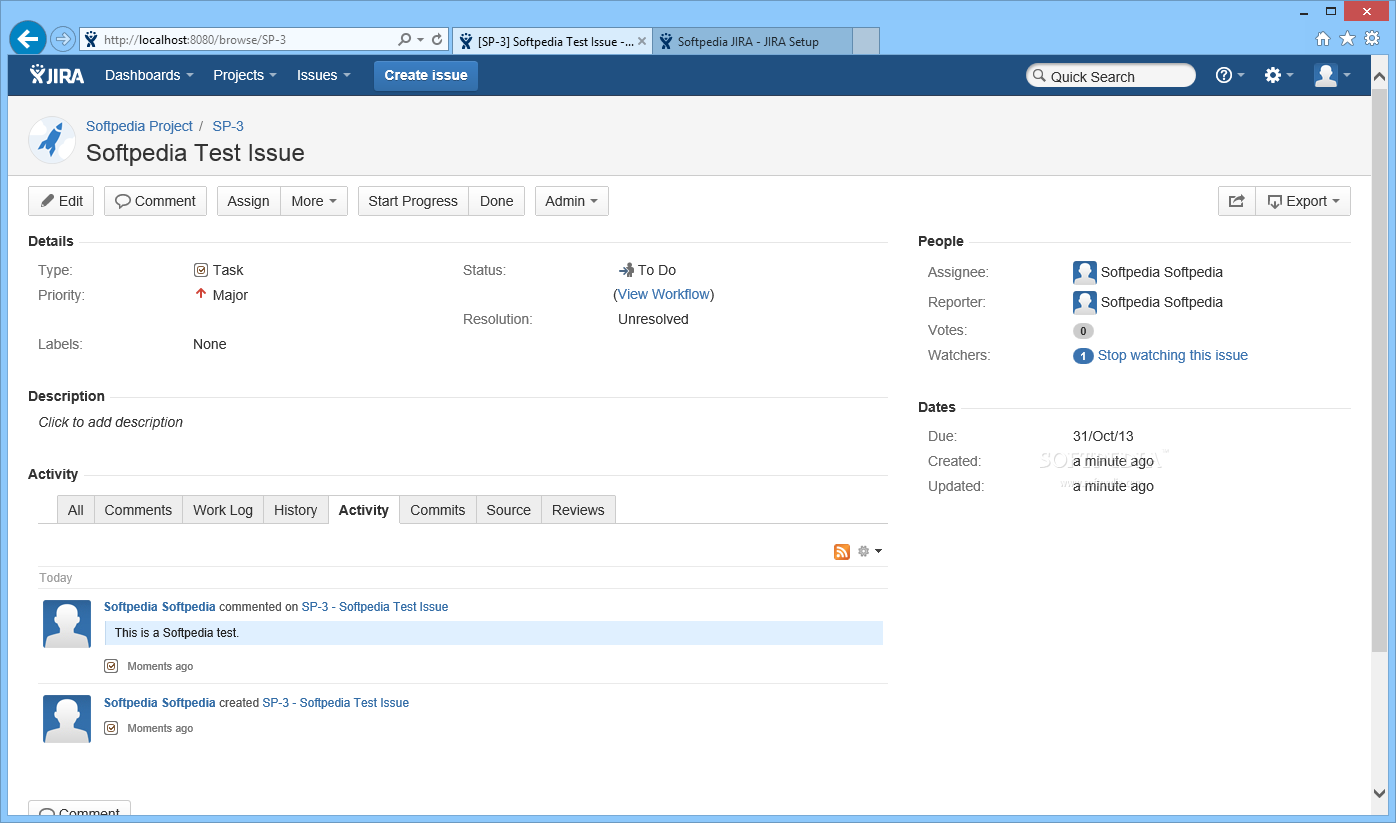
Task: Open the Admin dropdown button
Action: [572, 201]
